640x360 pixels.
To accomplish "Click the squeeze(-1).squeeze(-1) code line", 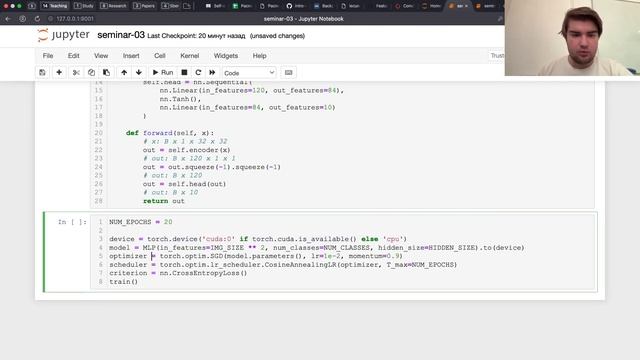I will tap(211, 167).
